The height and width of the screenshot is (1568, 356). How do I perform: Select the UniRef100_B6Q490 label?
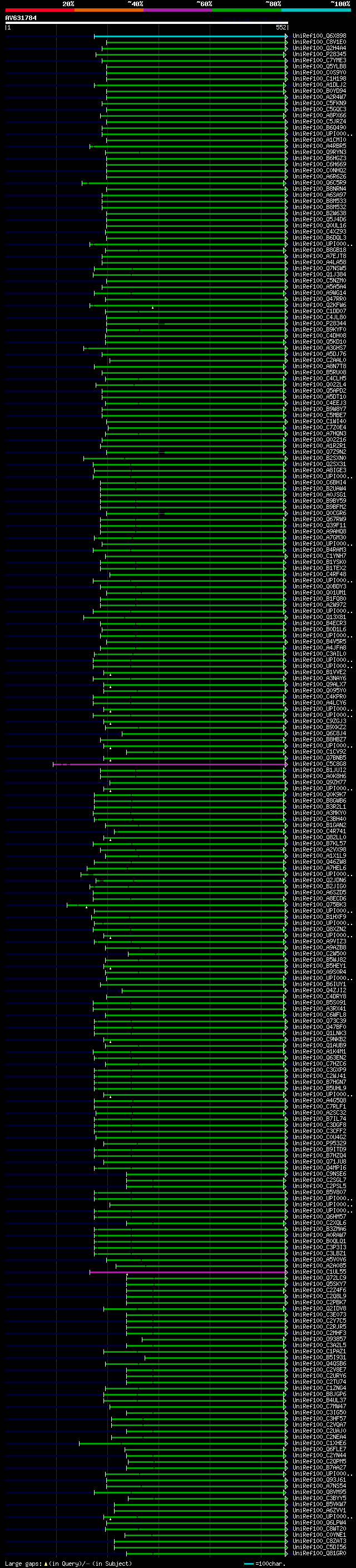(x=319, y=128)
